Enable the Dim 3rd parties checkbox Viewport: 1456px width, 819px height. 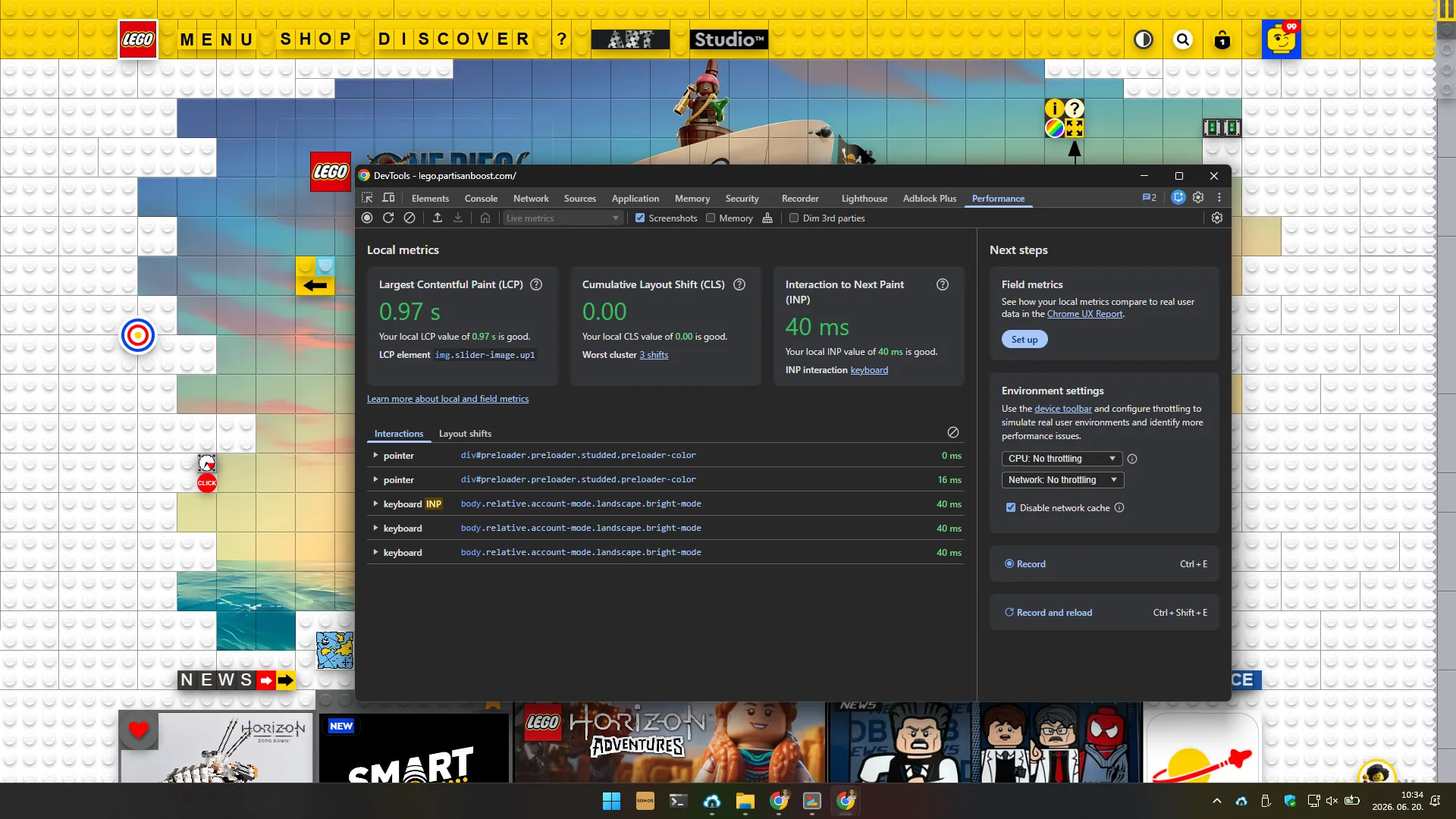[794, 218]
